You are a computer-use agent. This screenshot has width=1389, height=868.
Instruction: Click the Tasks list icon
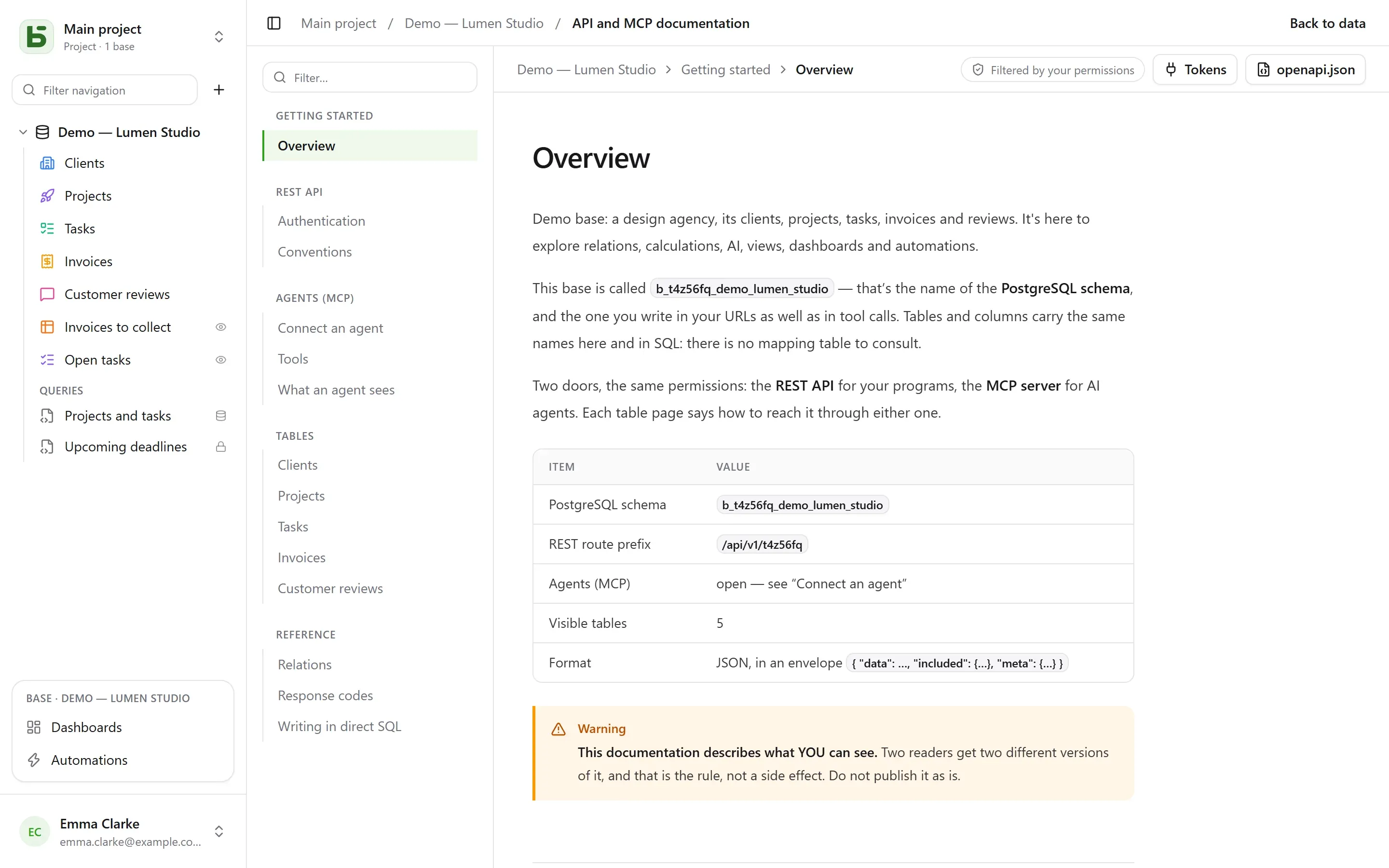(47, 229)
